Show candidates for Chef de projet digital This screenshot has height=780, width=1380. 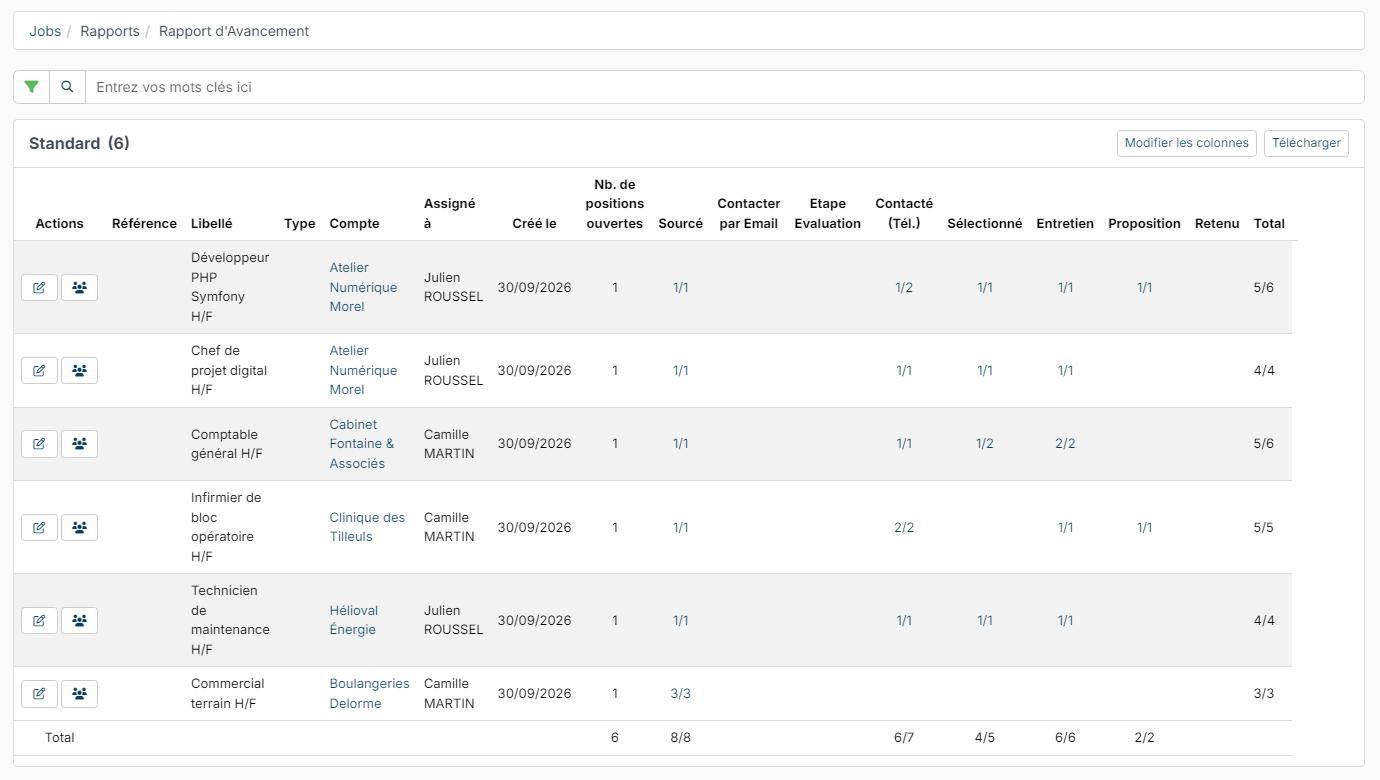79,371
